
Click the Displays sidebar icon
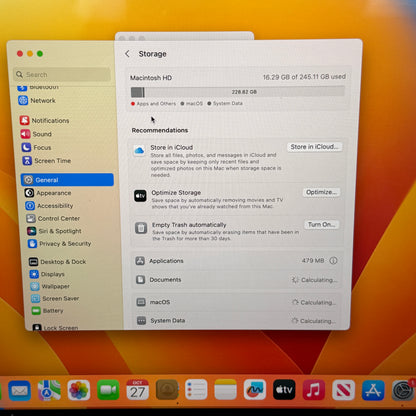[x=34, y=274]
